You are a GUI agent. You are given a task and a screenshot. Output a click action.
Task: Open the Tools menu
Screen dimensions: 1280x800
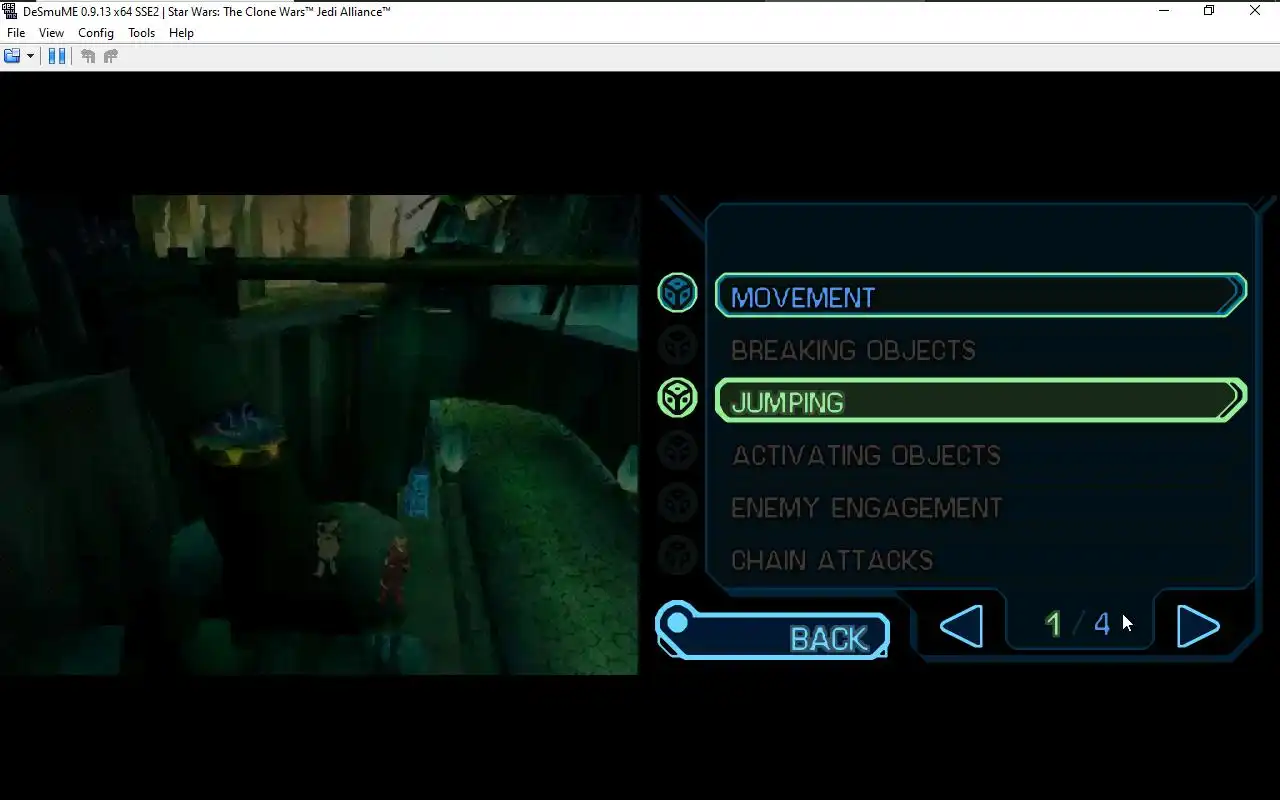[142, 33]
